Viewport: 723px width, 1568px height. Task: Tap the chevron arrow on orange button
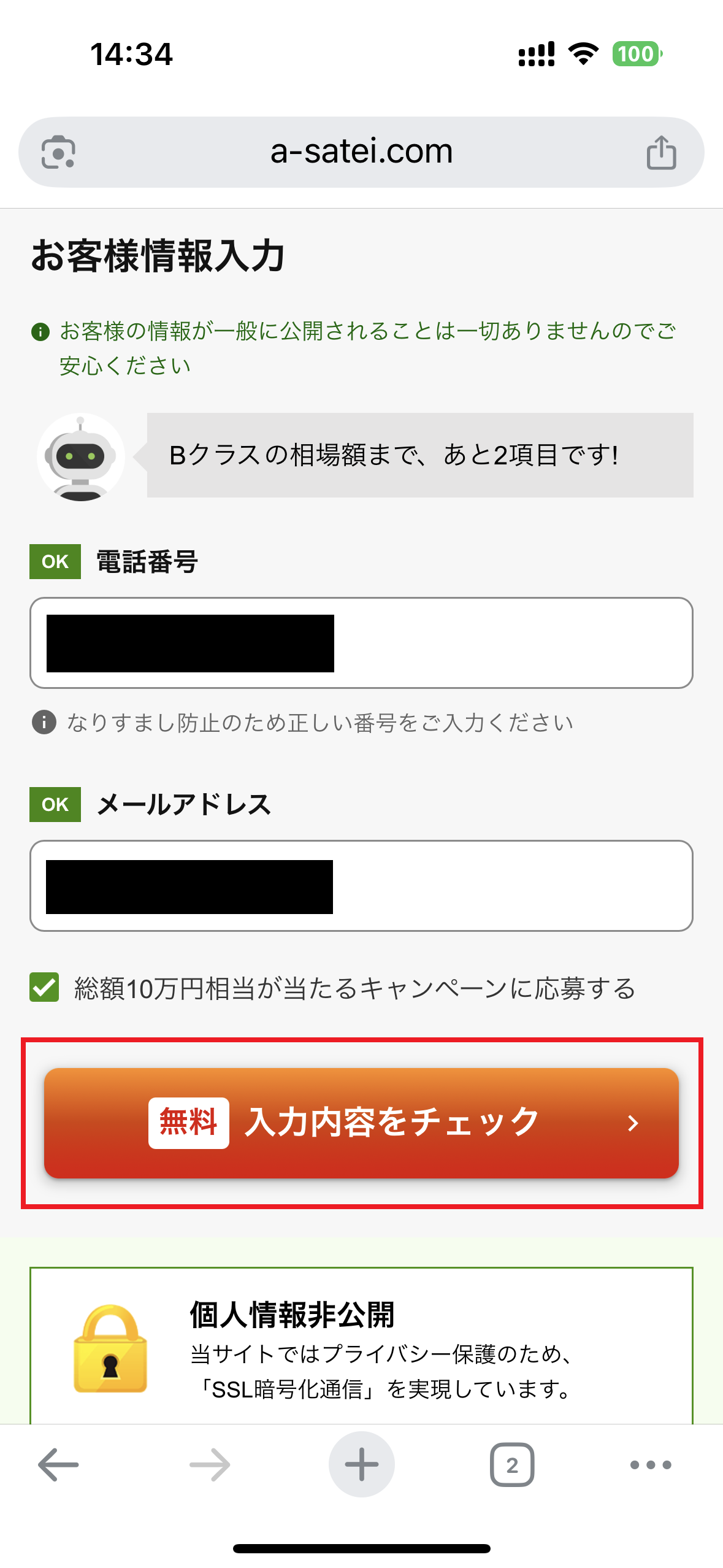(633, 1123)
